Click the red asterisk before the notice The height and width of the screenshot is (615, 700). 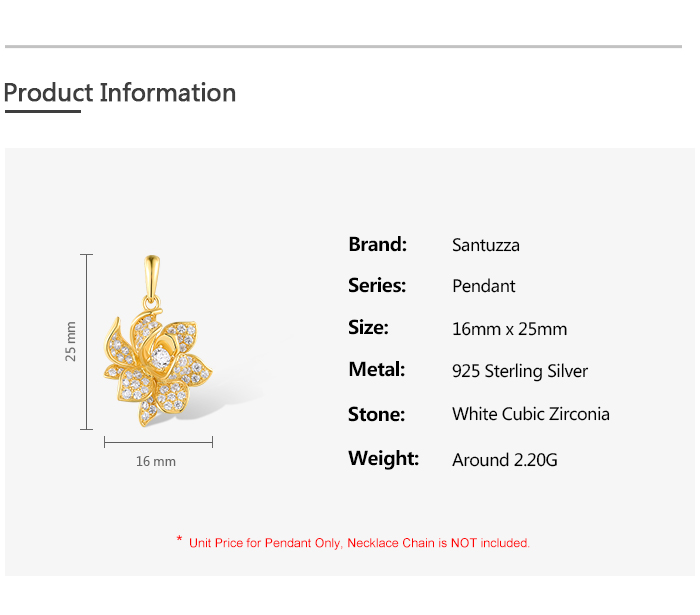179,539
